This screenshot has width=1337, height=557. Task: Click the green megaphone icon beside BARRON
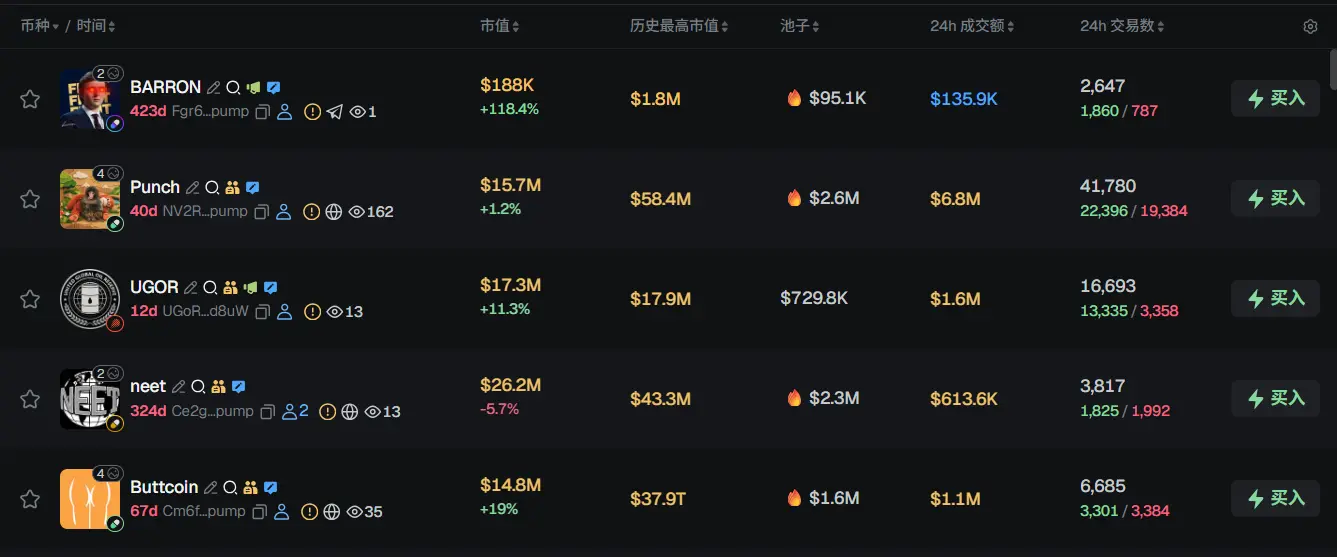(x=253, y=87)
